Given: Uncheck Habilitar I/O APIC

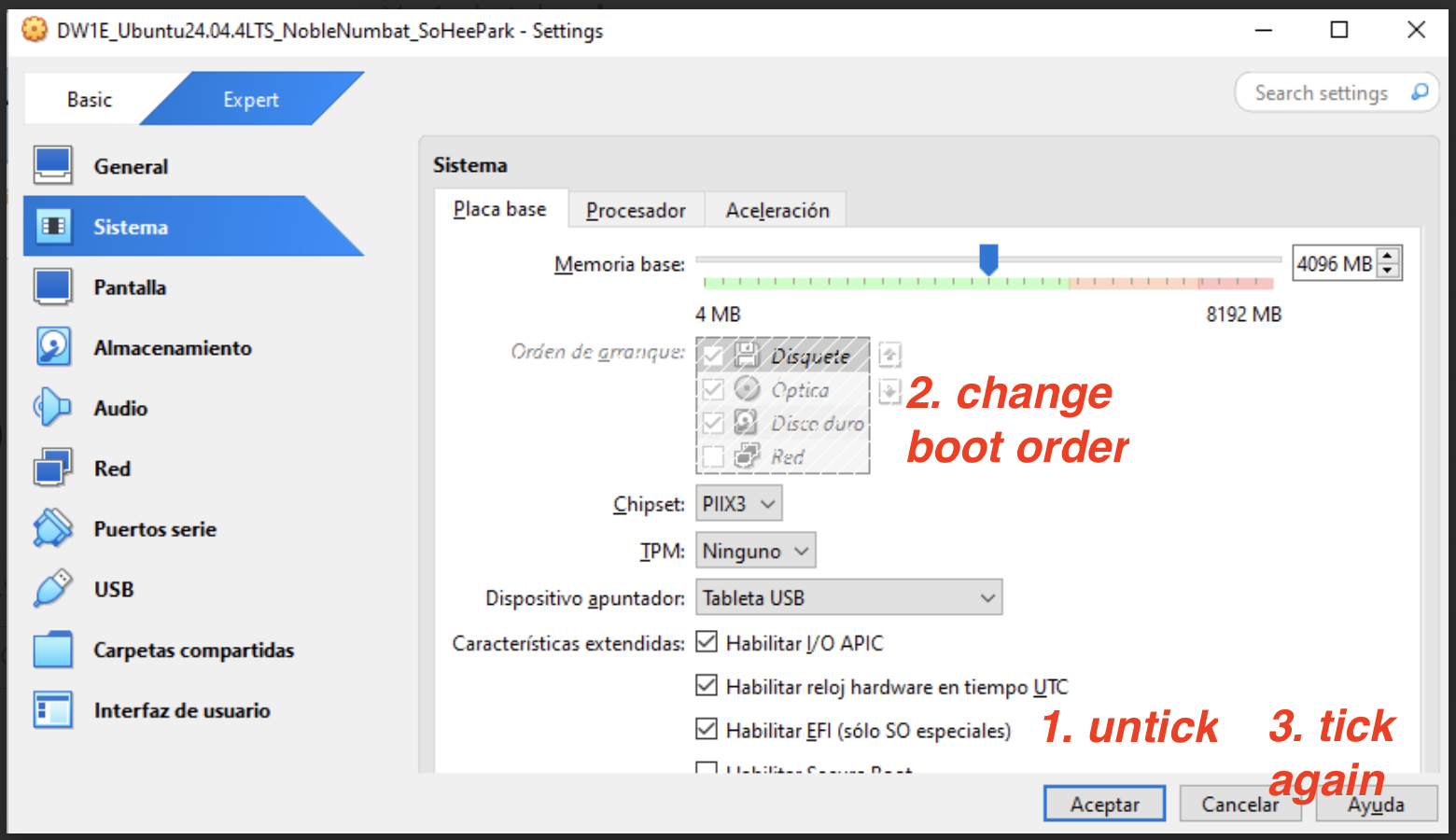Looking at the screenshot, I should [x=707, y=642].
